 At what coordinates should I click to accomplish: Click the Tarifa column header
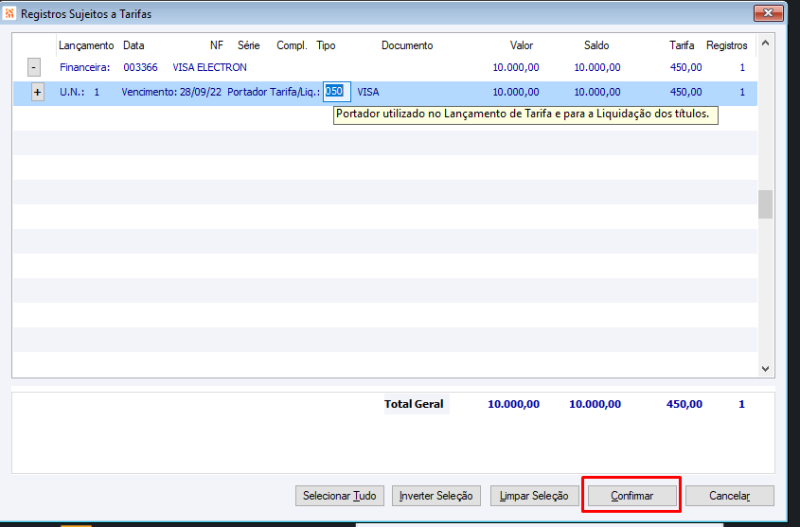coord(682,45)
